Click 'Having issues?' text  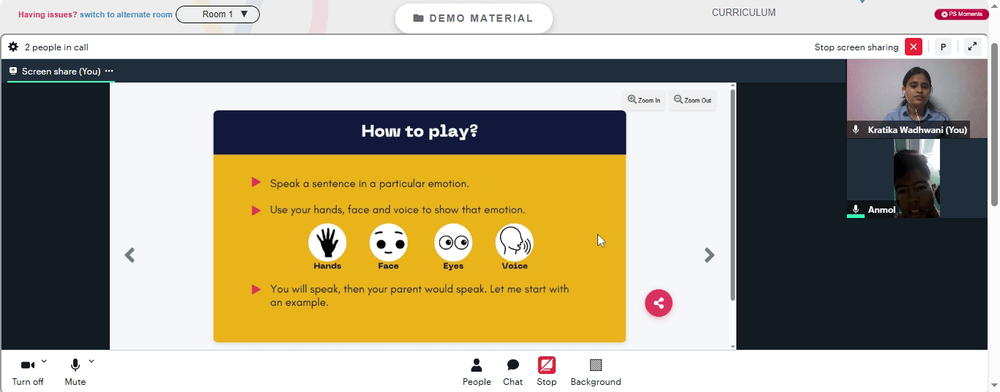point(47,14)
